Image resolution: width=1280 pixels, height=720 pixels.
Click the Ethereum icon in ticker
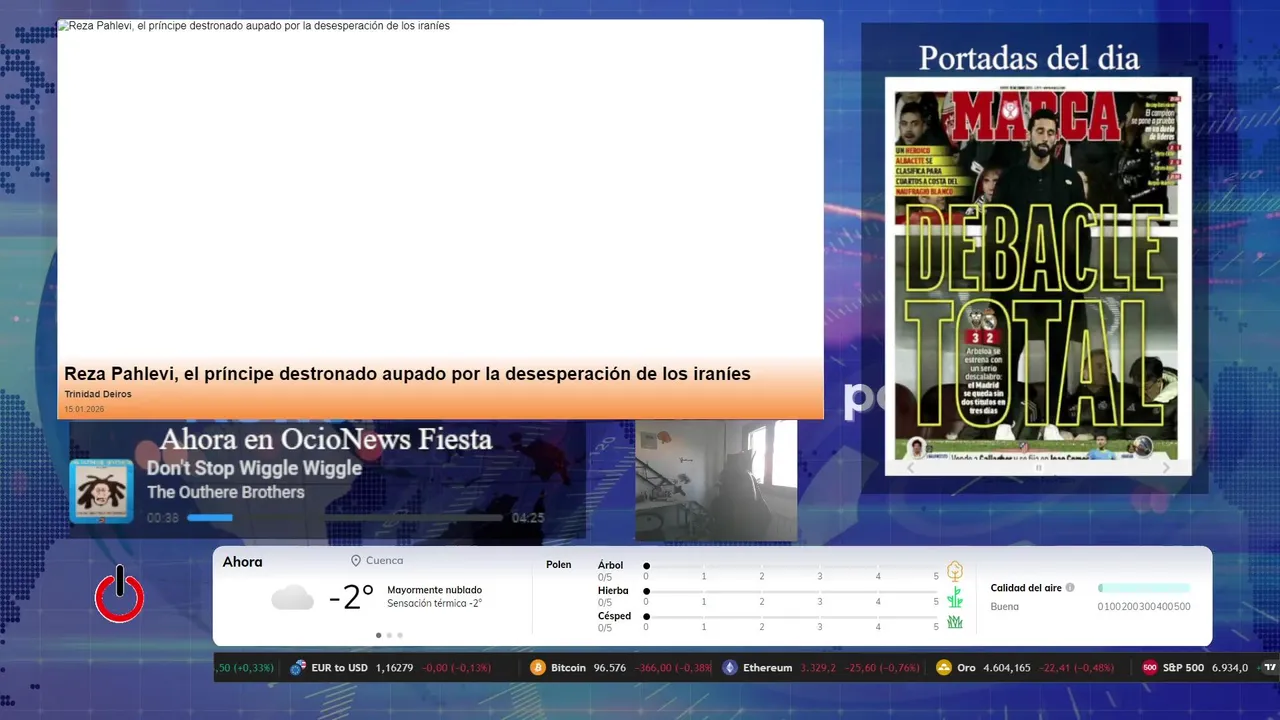(730, 668)
